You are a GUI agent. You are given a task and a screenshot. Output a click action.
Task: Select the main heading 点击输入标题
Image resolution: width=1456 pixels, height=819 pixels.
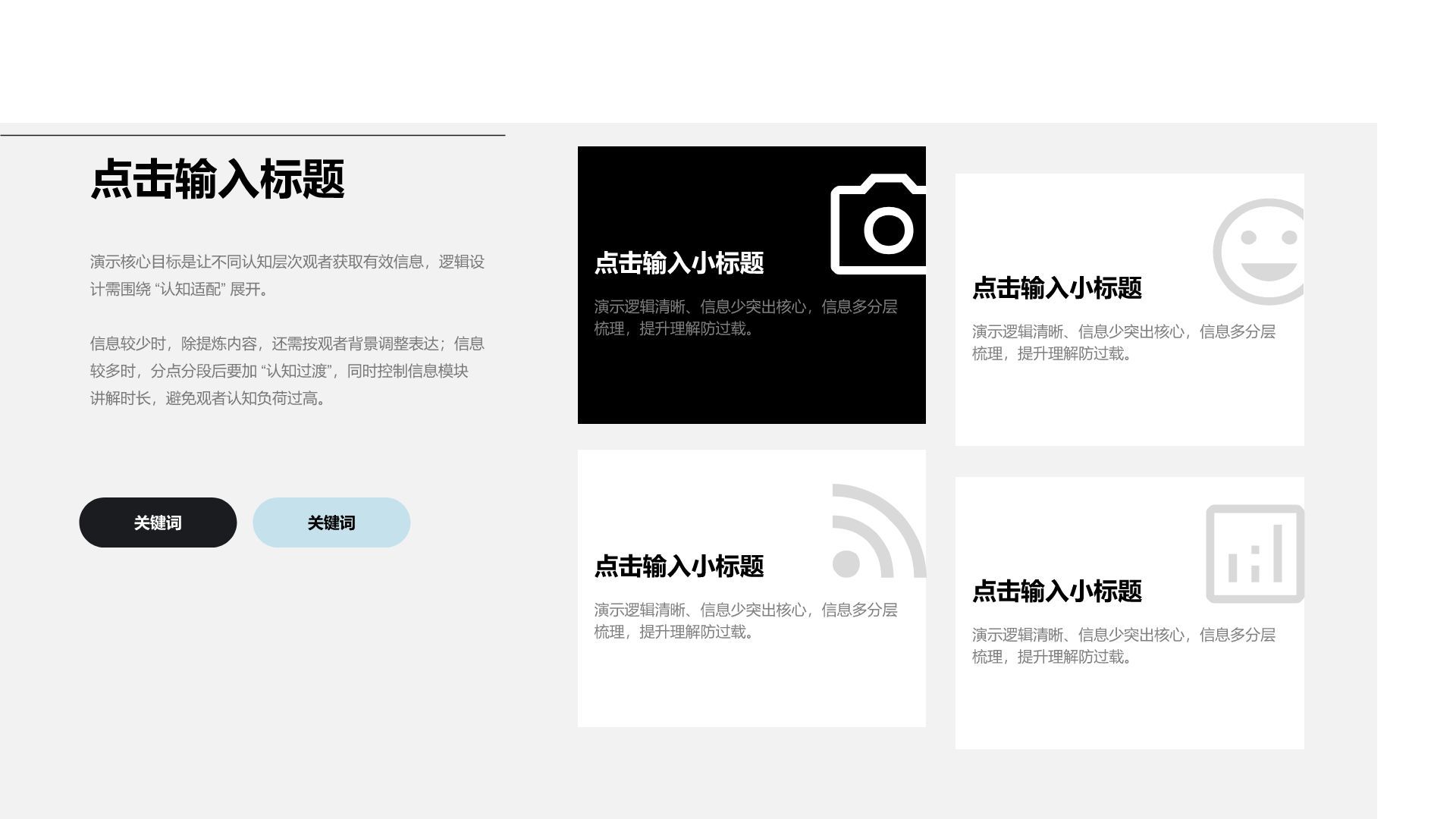218,180
